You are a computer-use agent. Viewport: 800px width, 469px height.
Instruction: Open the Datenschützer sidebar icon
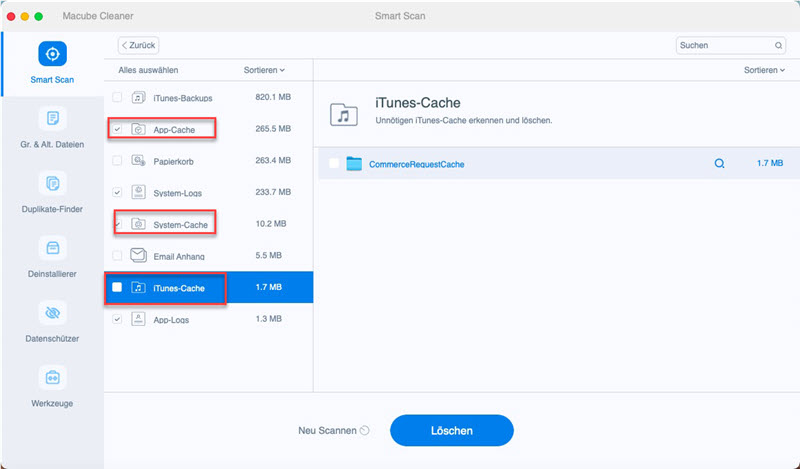click(52, 313)
